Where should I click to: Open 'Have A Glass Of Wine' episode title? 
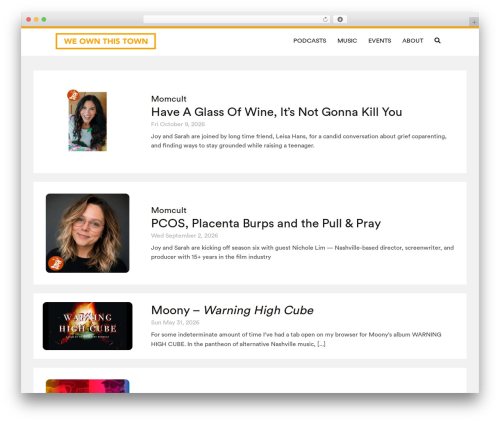pos(276,112)
